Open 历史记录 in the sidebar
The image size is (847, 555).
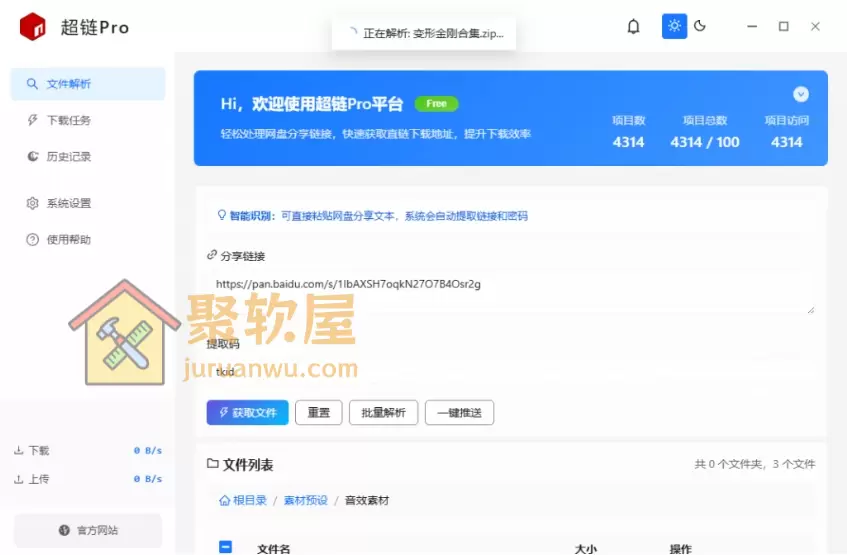[88, 156]
